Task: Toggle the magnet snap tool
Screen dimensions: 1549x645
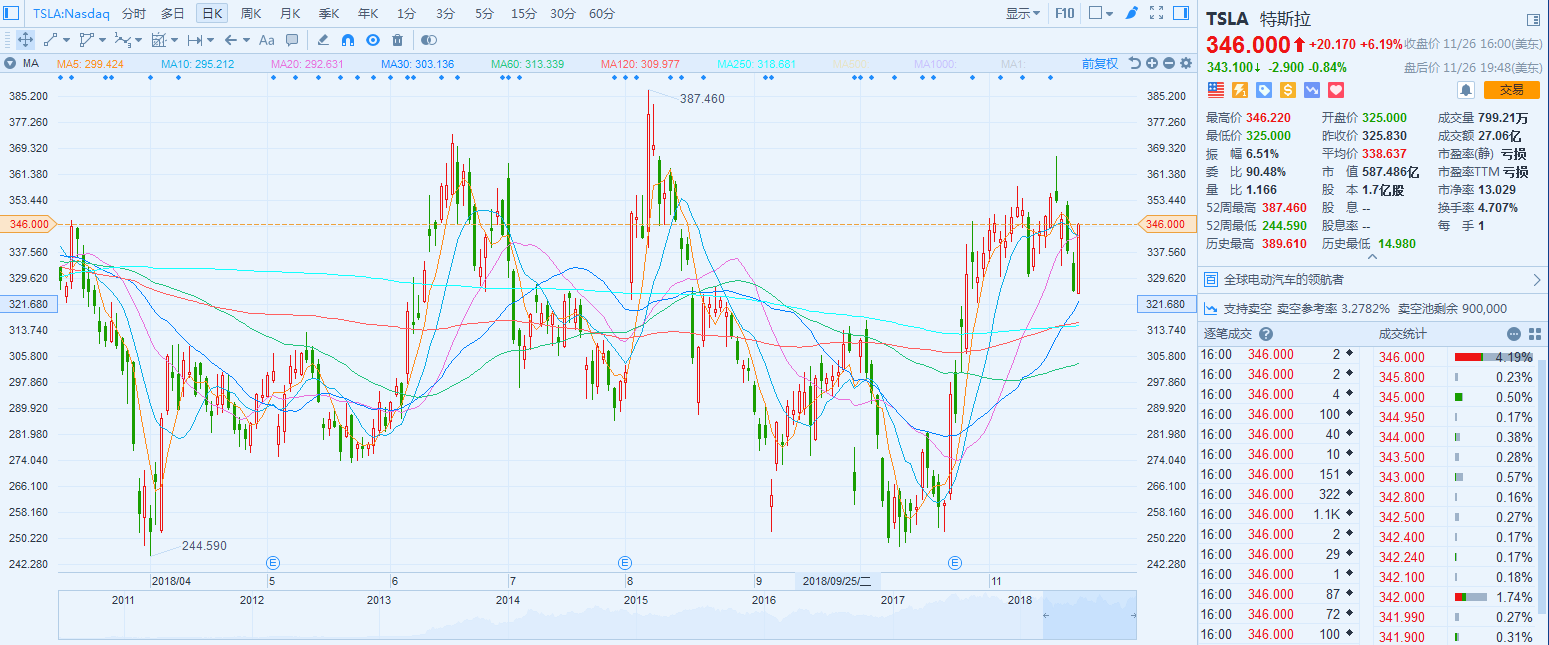Action: click(x=348, y=40)
